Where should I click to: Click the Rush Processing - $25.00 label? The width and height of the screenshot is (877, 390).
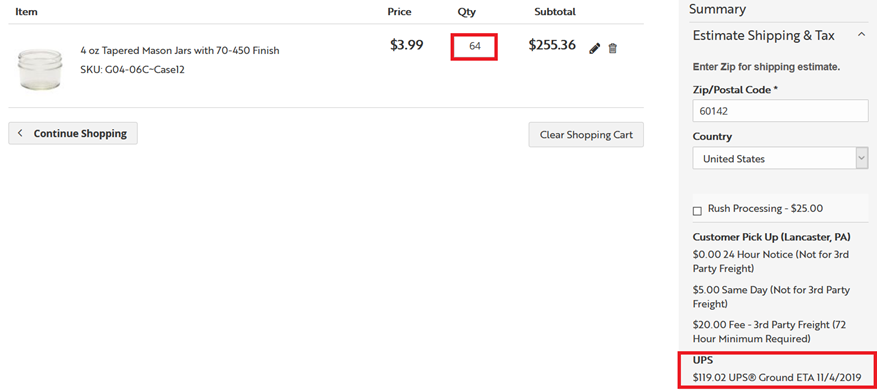tap(765, 208)
